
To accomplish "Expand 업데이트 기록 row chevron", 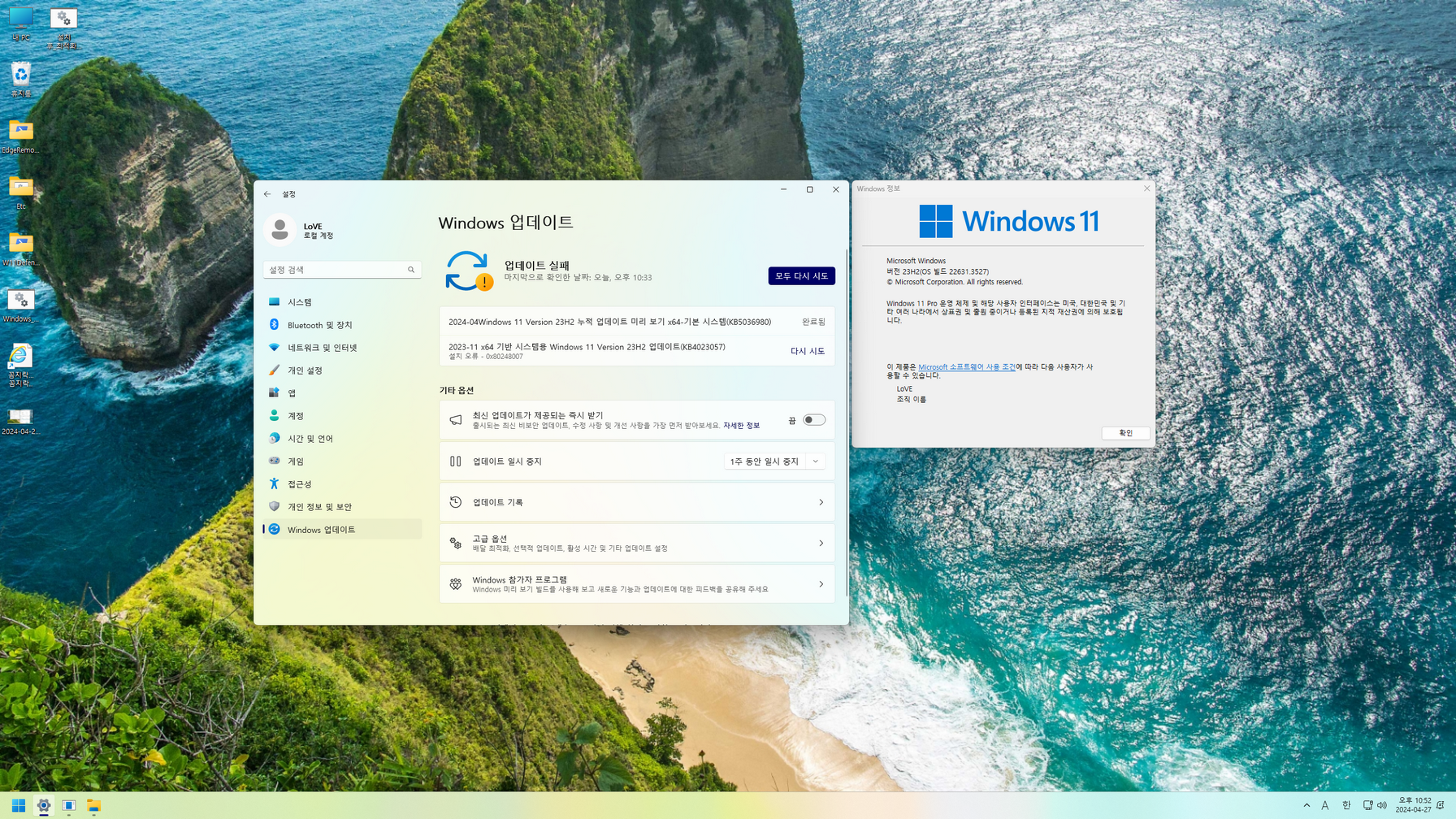I will 821,502.
